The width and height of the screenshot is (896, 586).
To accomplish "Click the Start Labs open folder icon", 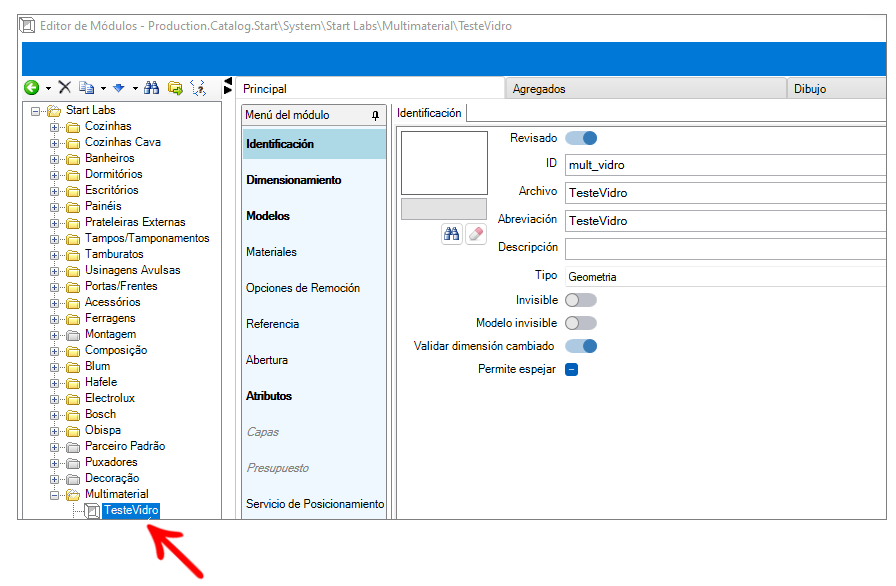I will pyautogui.click(x=54, y=110).
